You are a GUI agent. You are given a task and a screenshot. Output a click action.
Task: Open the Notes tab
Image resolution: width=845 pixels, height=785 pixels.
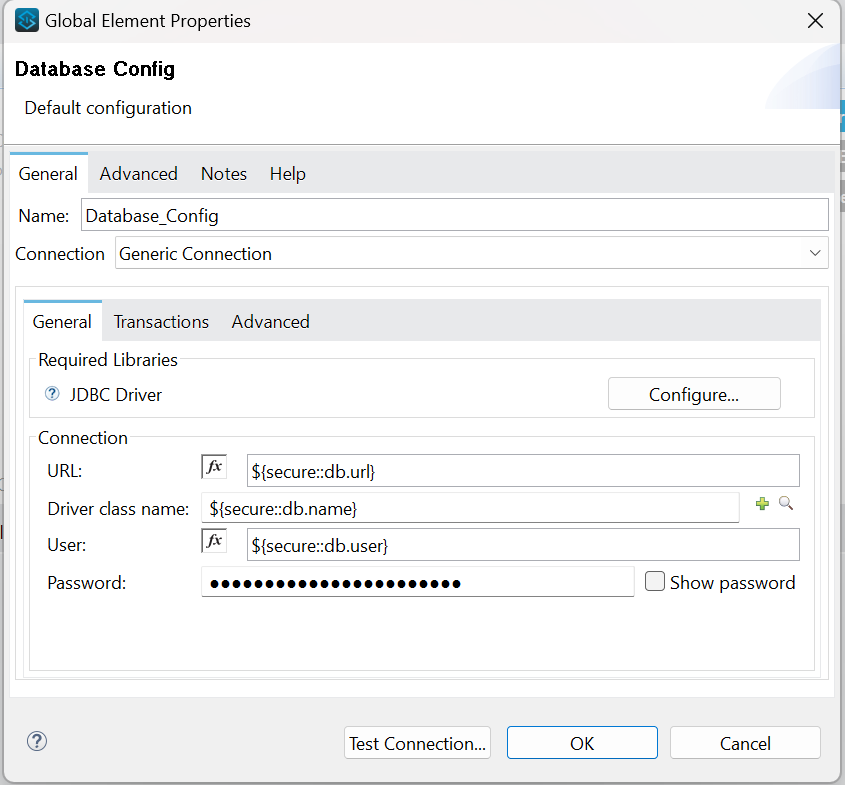(x=223, y=174)
